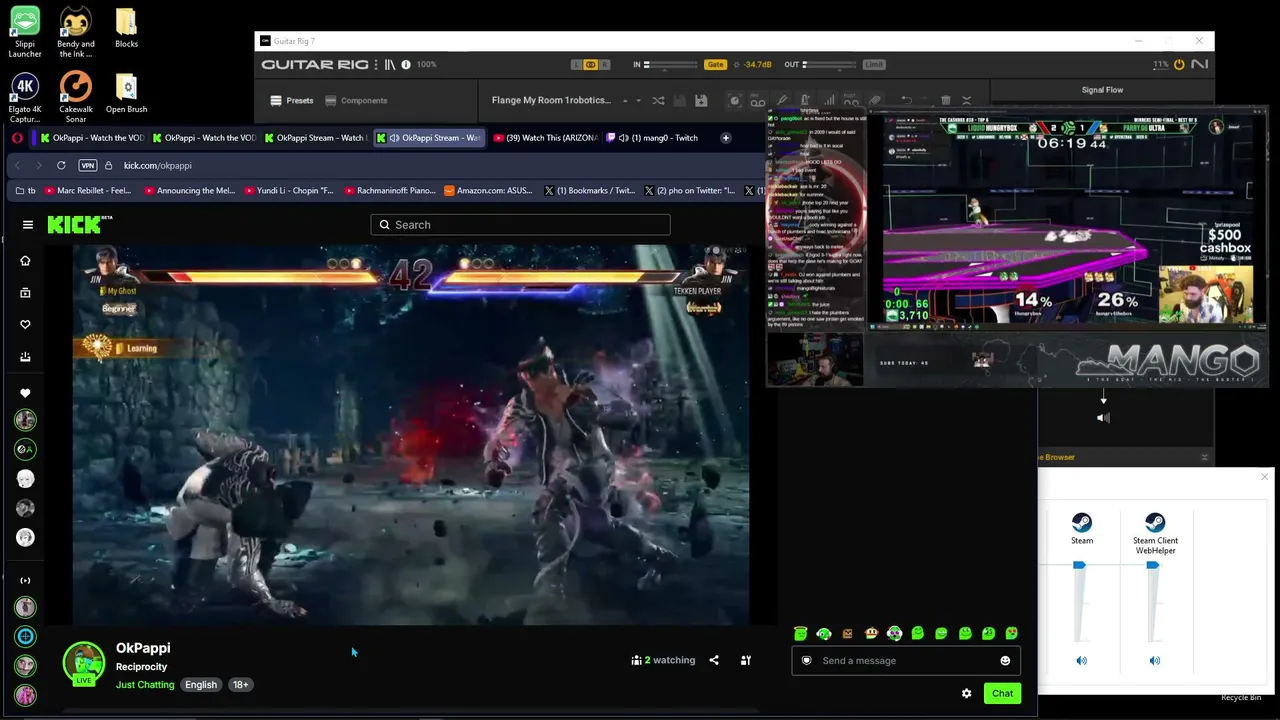Toggle stereo link channel button in Guitar Rig
This screenshot has width=1280, height=720.
point(590,65)
